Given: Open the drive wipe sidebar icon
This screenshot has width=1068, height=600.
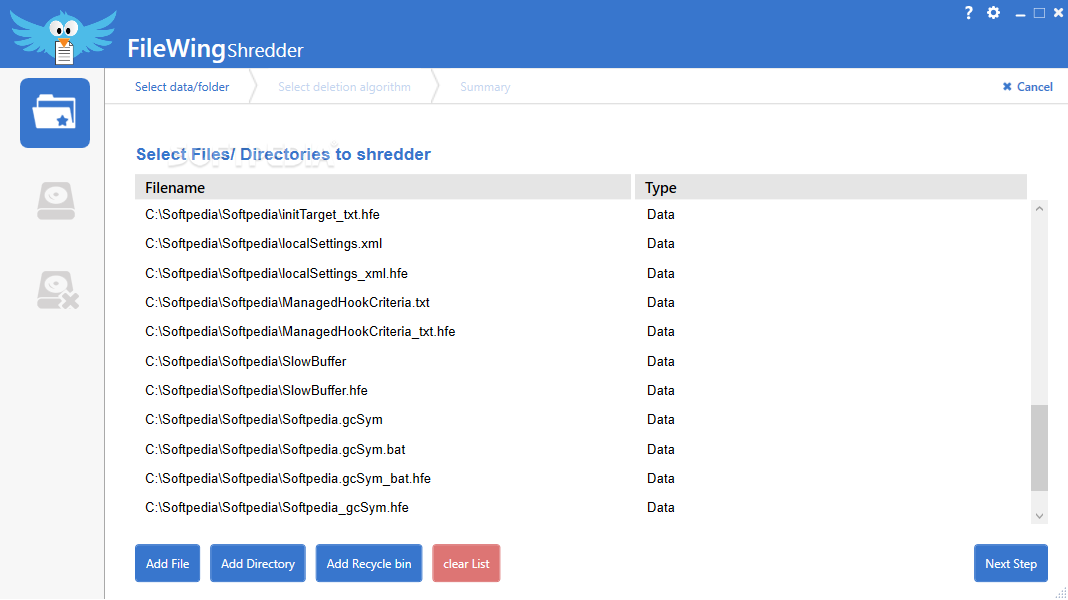Looking at the screenshot, I should coord(56,201).
